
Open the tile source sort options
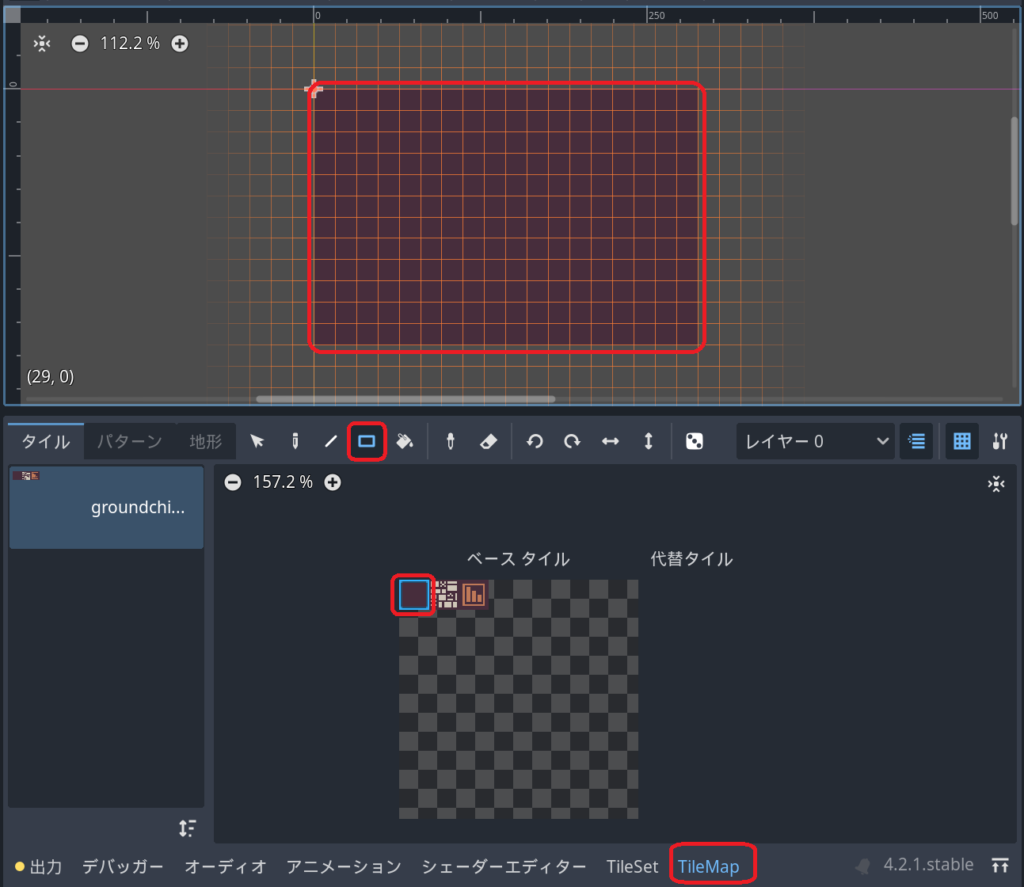pyautogui.click(x=187, y=827)
